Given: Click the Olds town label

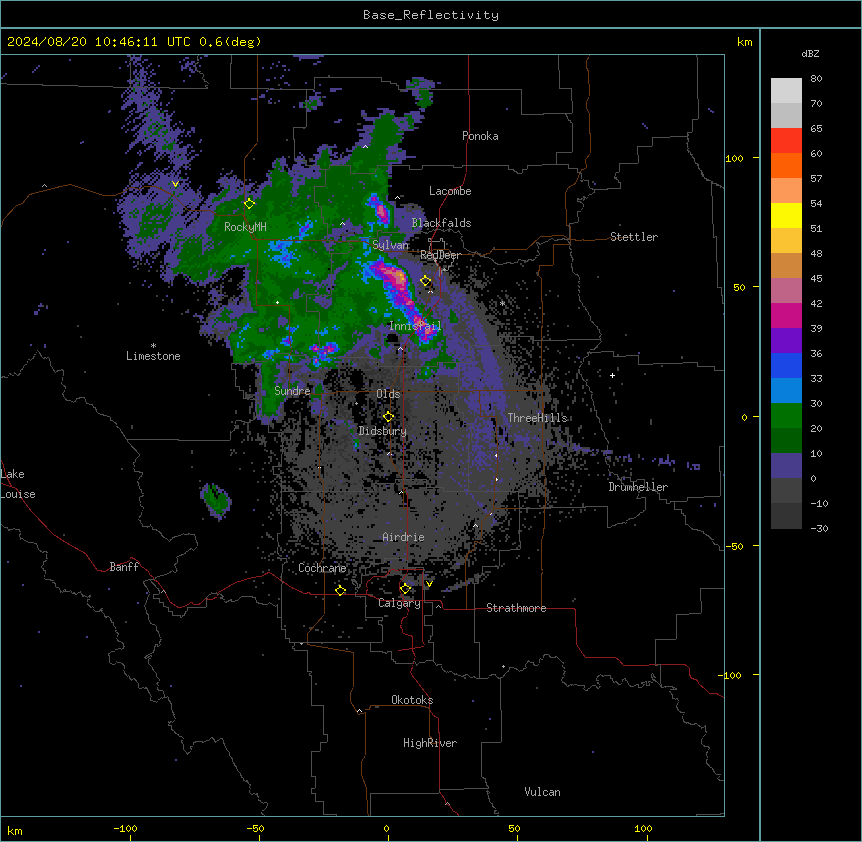Looking at the screenshot, I should [388, 394].
